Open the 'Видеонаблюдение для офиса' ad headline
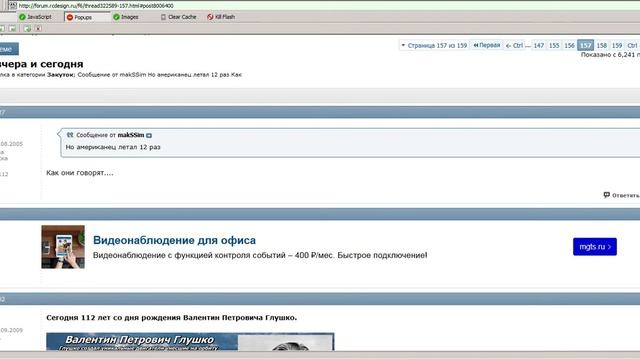Screen dimensions: 640x360 174,240
